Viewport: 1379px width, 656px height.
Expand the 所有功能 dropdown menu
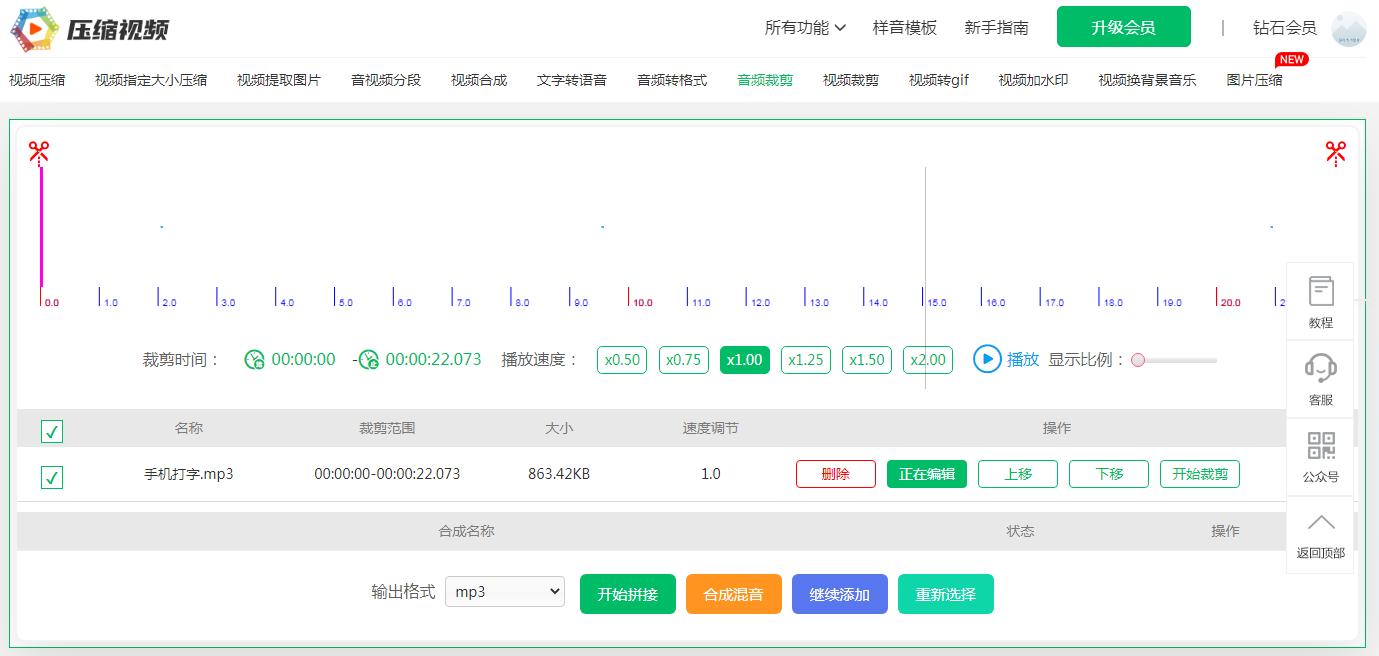click(x=805, y=28)
